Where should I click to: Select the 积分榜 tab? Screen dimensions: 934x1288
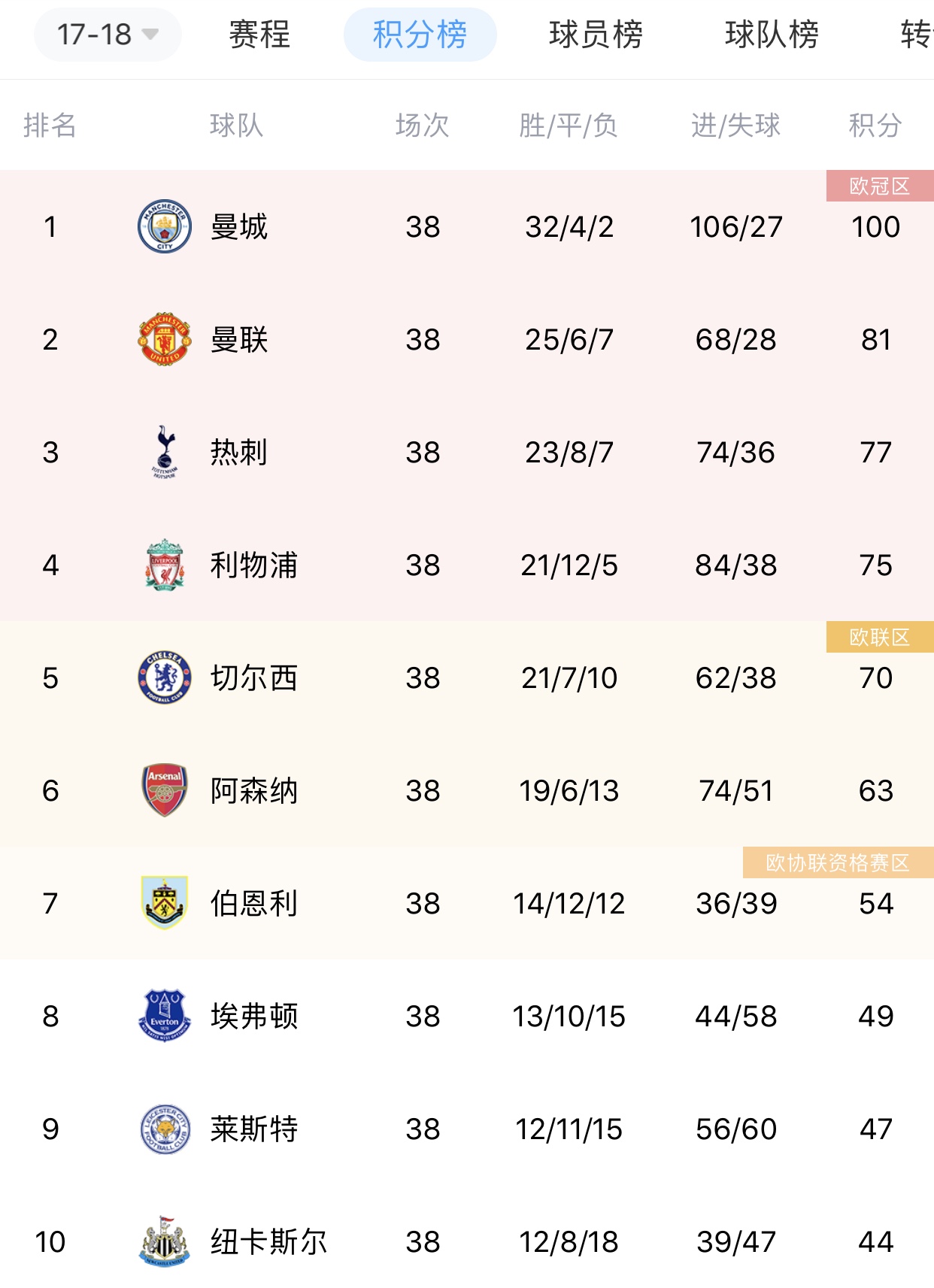coord(420,35)
